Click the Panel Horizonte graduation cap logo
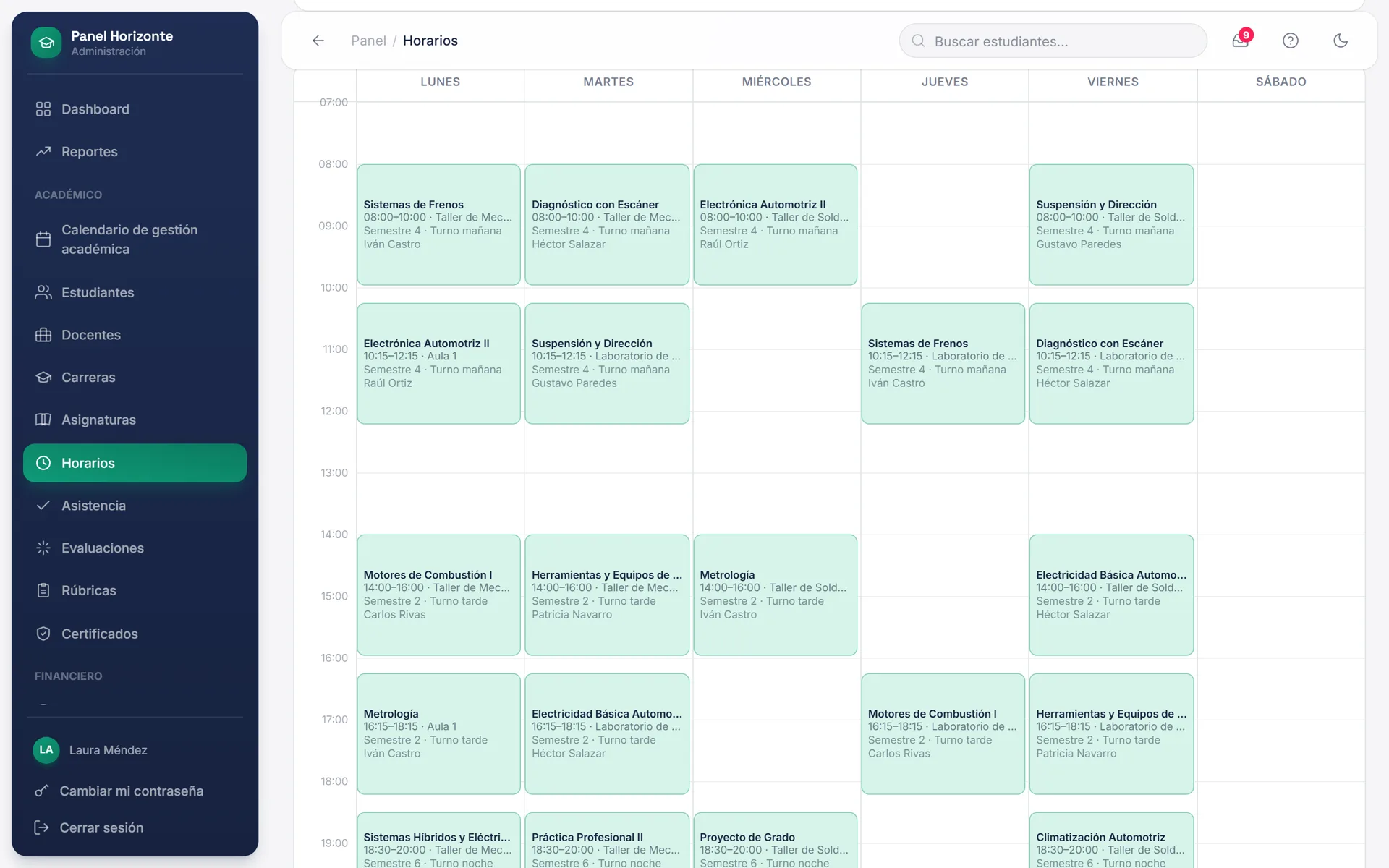Viewport: 1389px width, 868px height. [x=46, y=43]
